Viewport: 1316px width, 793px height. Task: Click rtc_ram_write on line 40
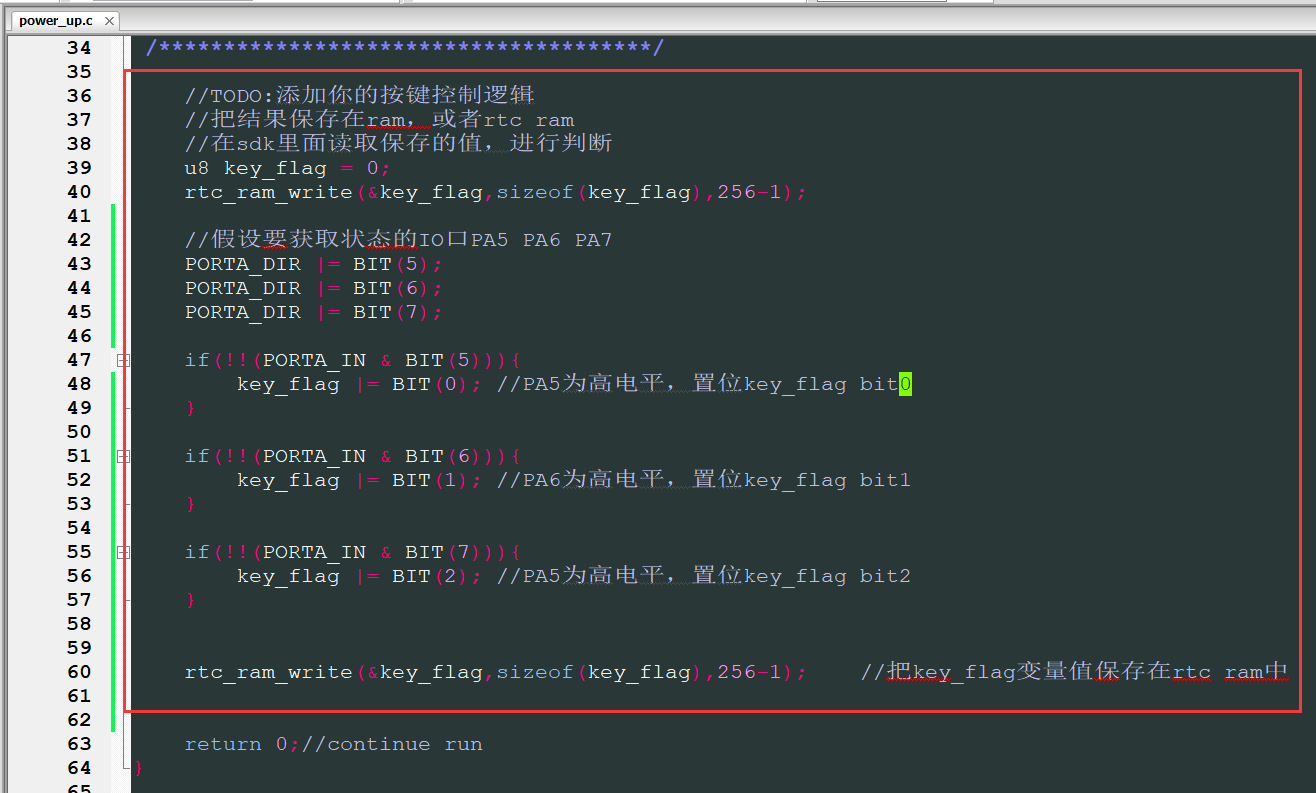click(x=269, y=192)
